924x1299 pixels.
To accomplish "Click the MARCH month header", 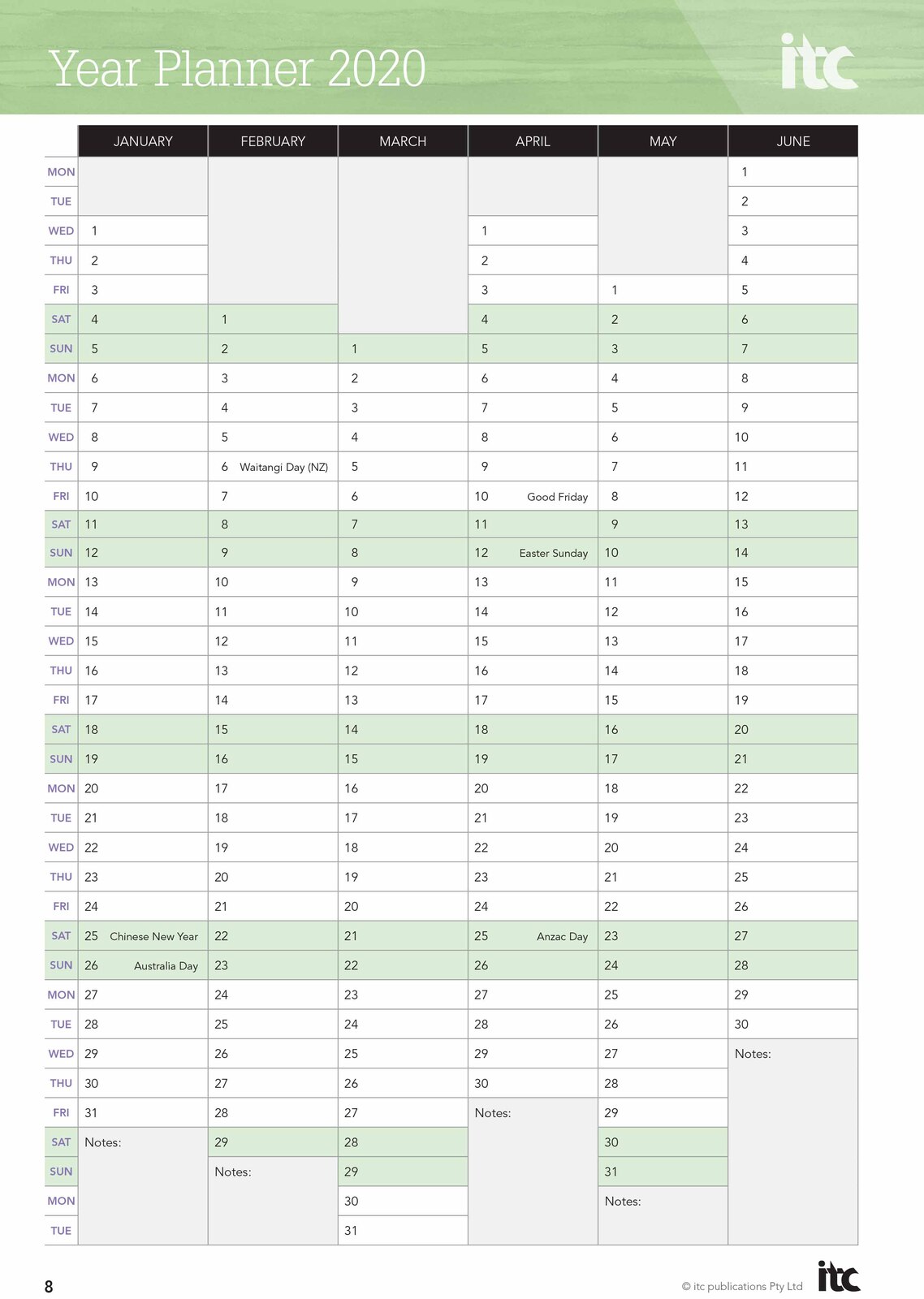I will coord(403,141).
